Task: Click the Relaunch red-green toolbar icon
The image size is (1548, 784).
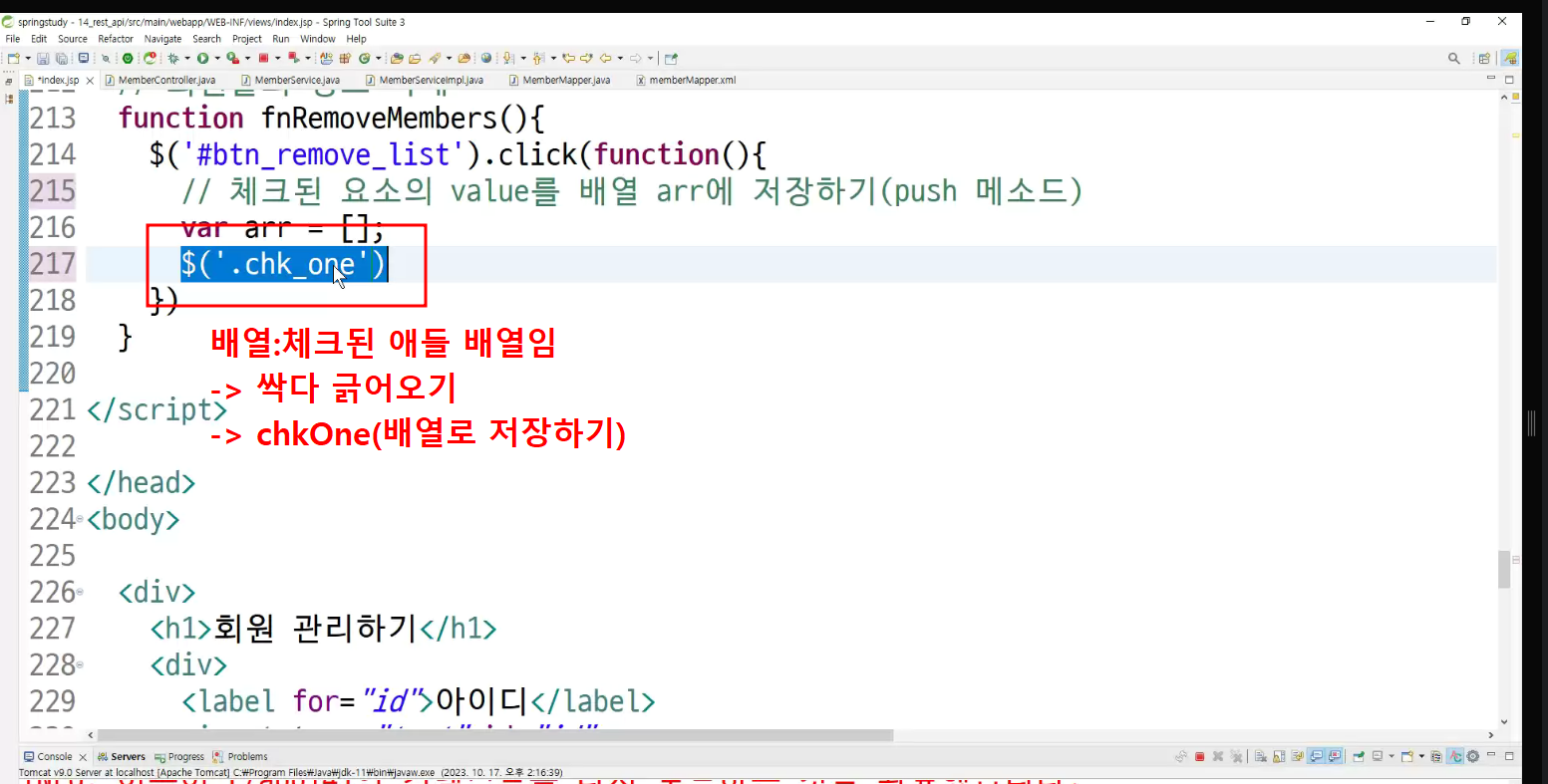Action: tap(293, 59)
